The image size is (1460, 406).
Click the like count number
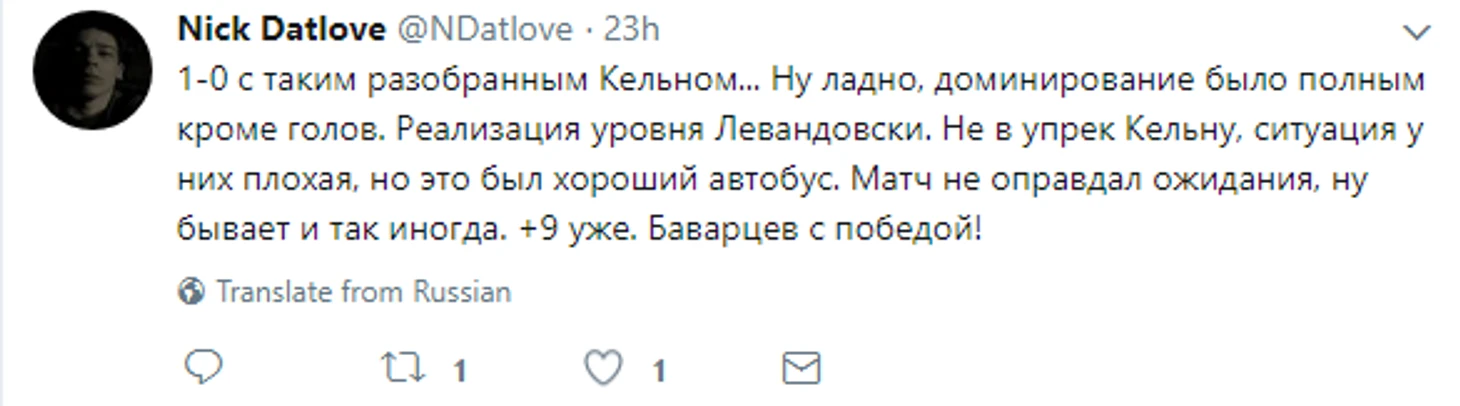658,372
